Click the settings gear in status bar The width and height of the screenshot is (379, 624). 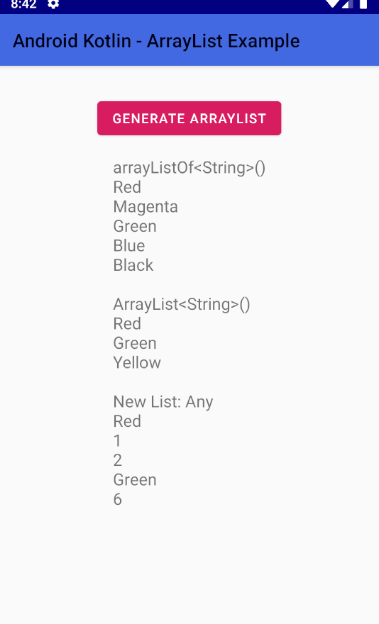click(53, 4)
